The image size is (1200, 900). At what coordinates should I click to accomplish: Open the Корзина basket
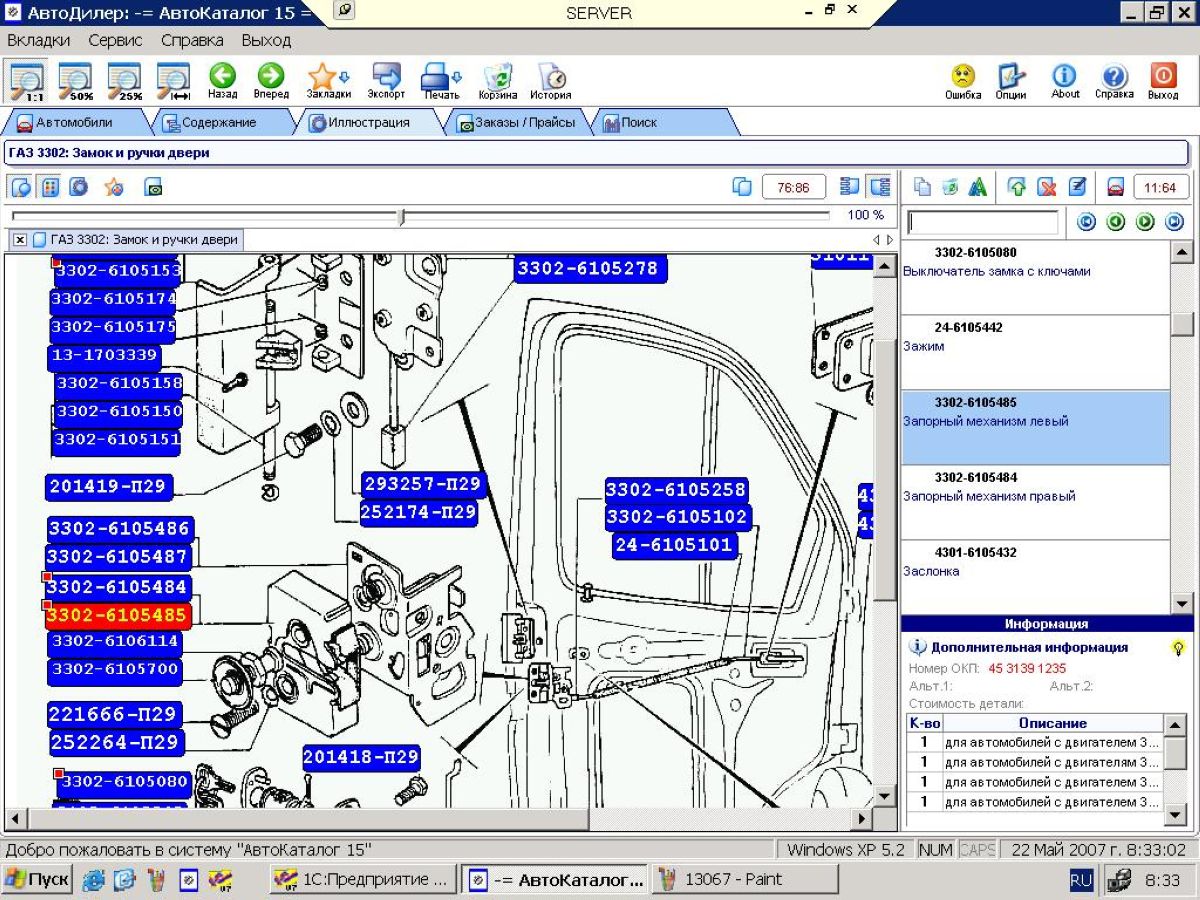[x=498, y=81]
